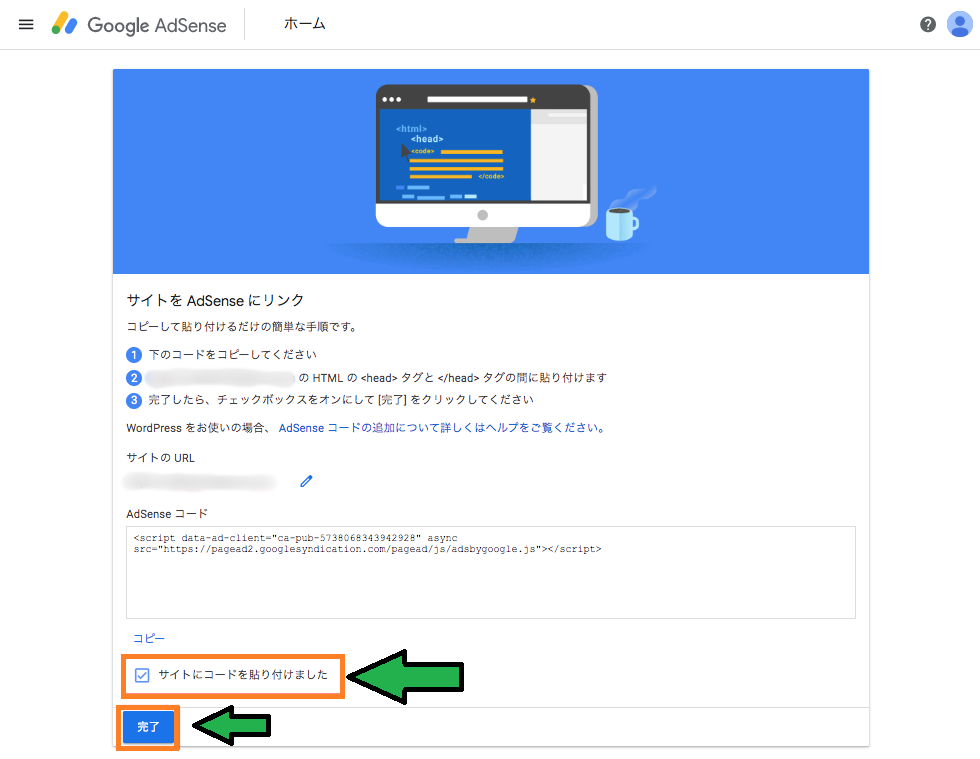
Task: Click the AdSense コード label
Action: point(167,514)
